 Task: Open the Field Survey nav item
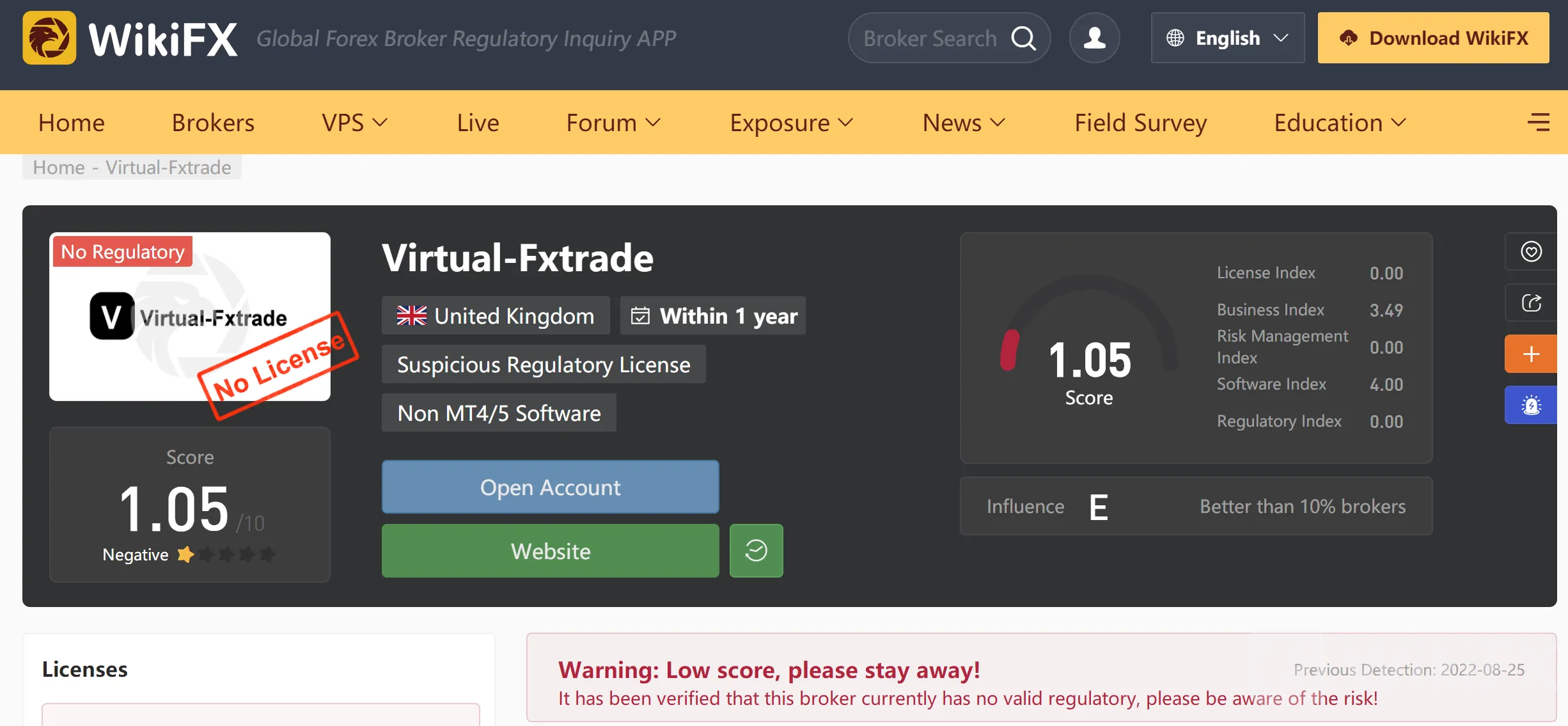coord(1141,122)
